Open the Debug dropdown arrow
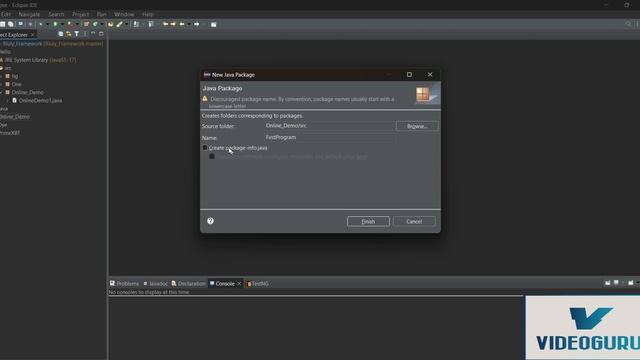Image resolution: width=640 pixels, height=360 pixels. tap(48, 24)
